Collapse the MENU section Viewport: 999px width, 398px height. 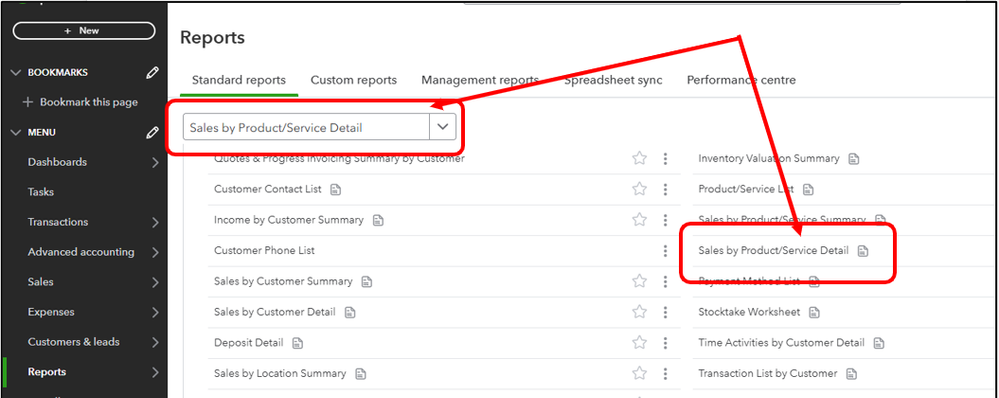(17, 132)
